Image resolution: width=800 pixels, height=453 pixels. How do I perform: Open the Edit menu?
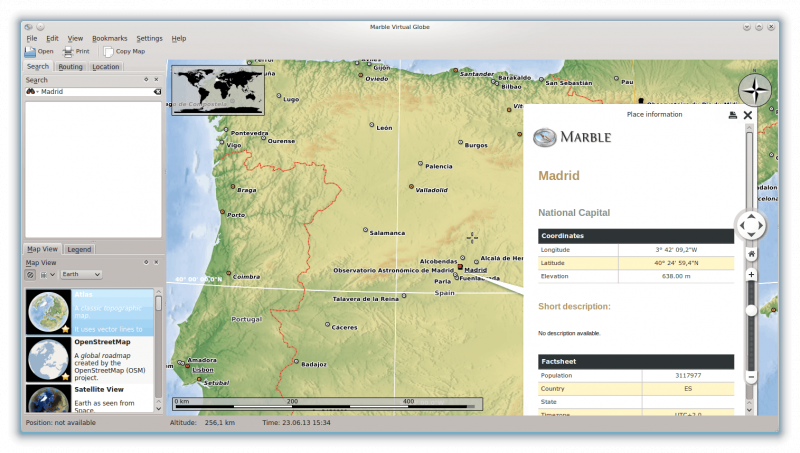[52, 38]
